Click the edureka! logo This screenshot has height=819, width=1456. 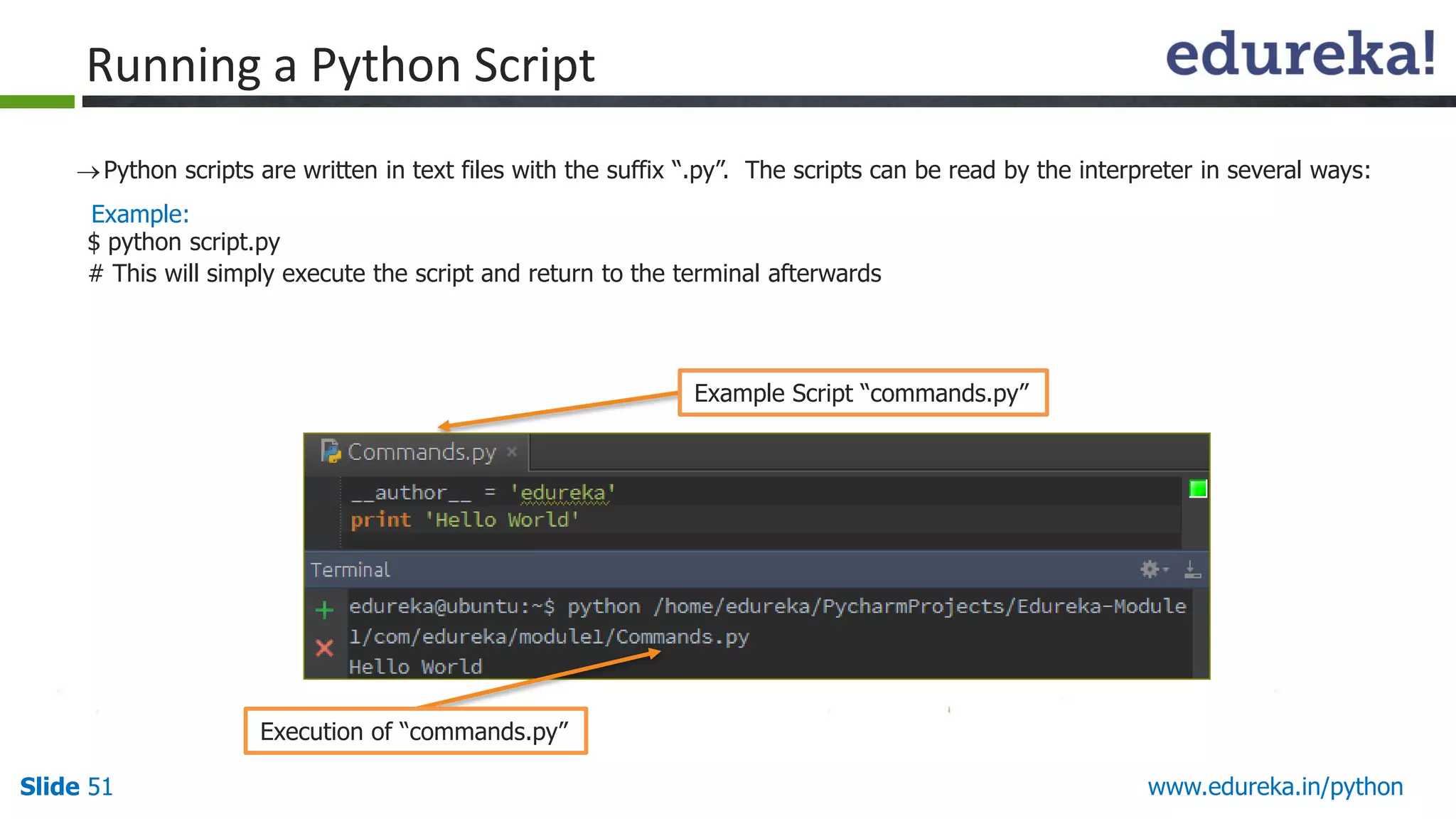[x=1301, y=53]
